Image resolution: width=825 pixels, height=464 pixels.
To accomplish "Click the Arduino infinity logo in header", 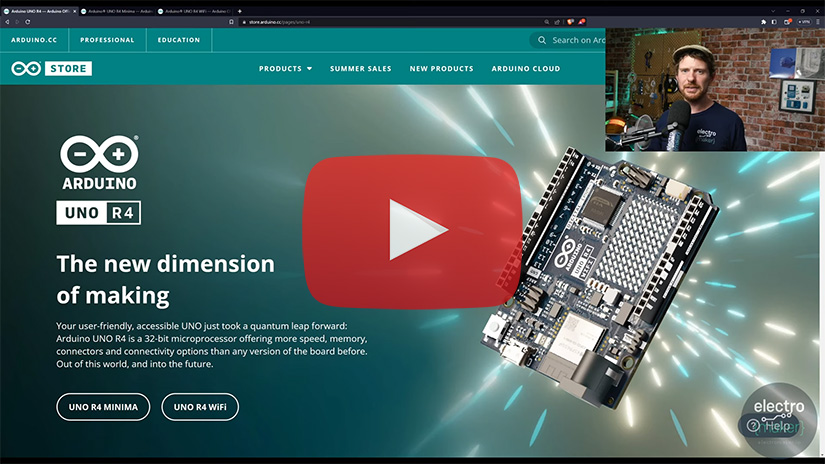I will tap(26, 68).
